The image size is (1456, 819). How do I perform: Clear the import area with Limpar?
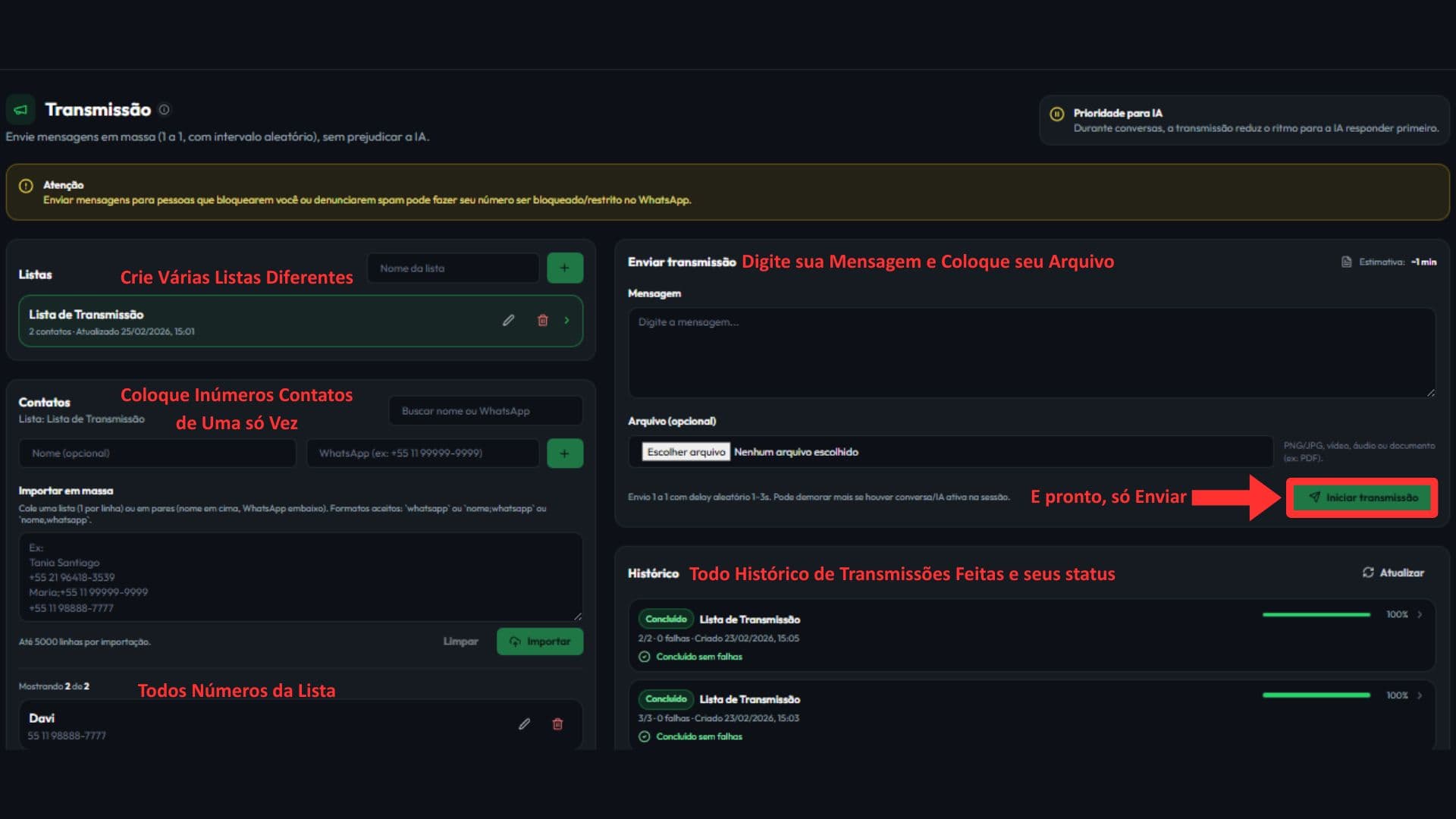(x=461, y=641)
